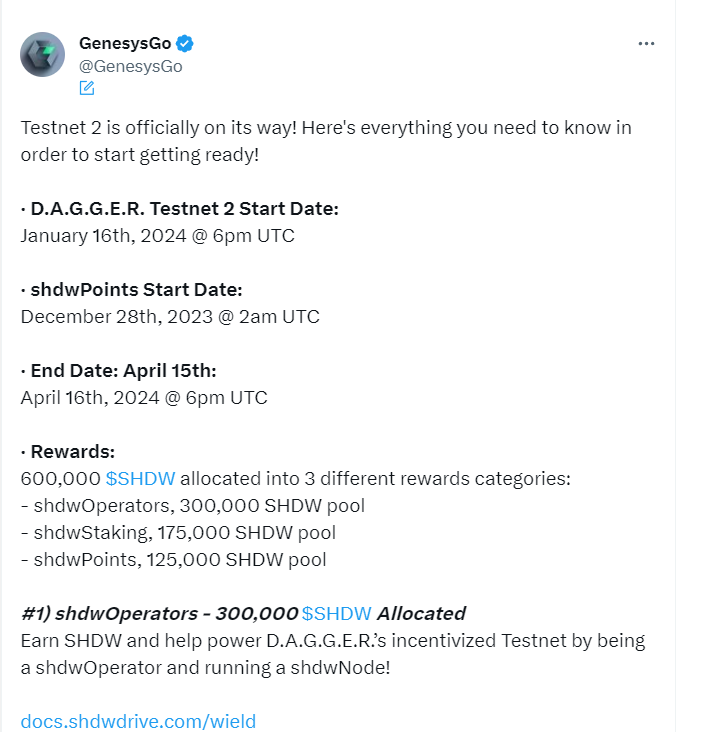Image resolution: width=706 pixels, height=732 pixels.
Task: Click the blue verified badge
Action: [185, 44]
